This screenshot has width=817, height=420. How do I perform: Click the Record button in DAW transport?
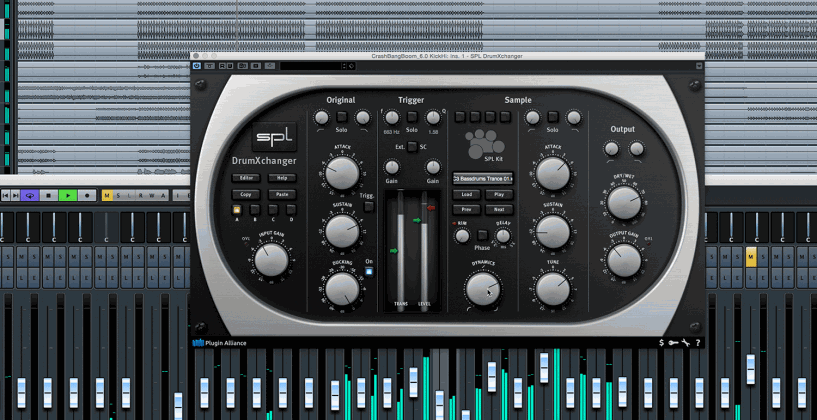click(86, 195)
